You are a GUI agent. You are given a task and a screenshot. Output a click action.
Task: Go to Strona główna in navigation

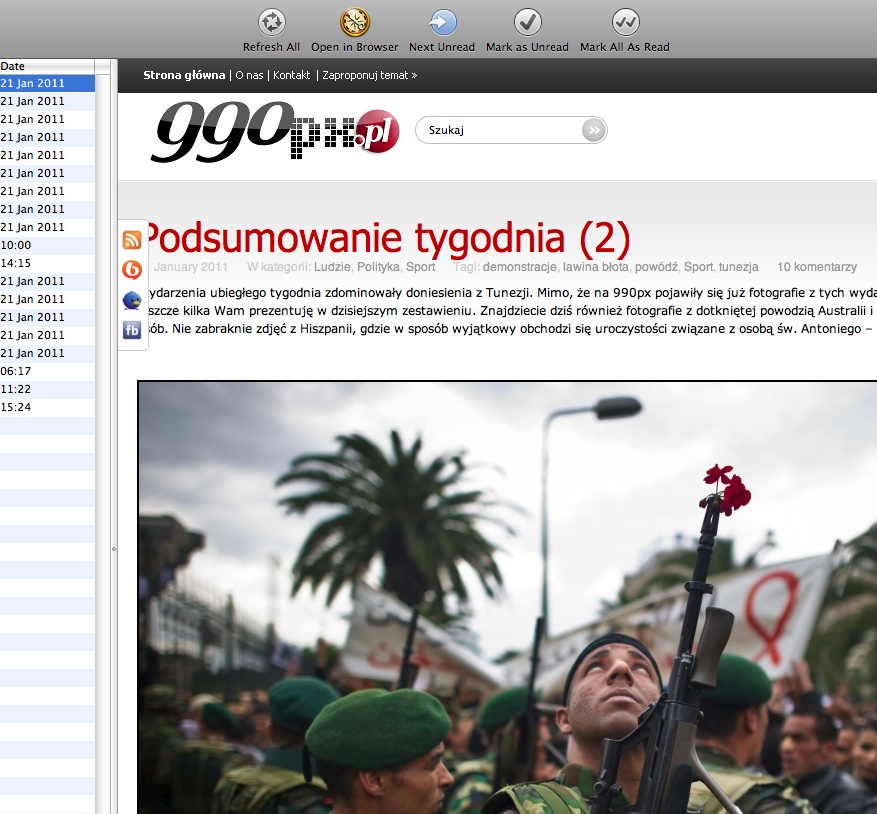(x=184, y=75)
